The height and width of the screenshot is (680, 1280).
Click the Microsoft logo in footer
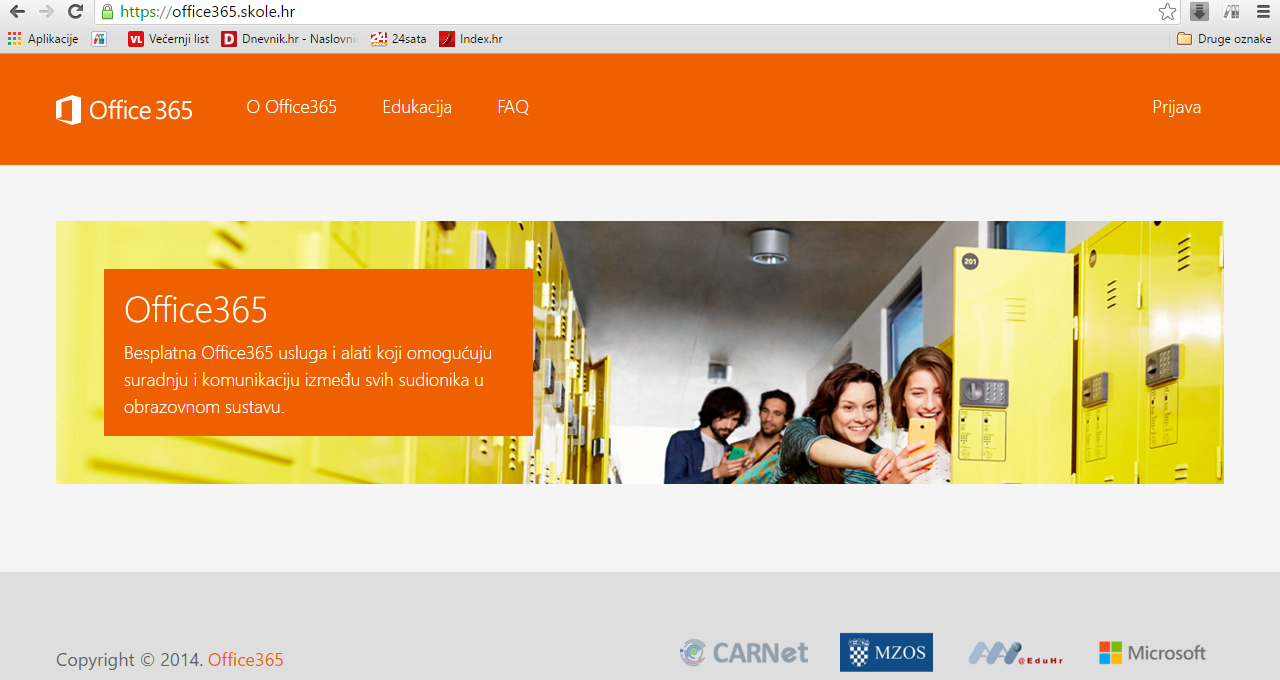click(x=1152, y=653)
